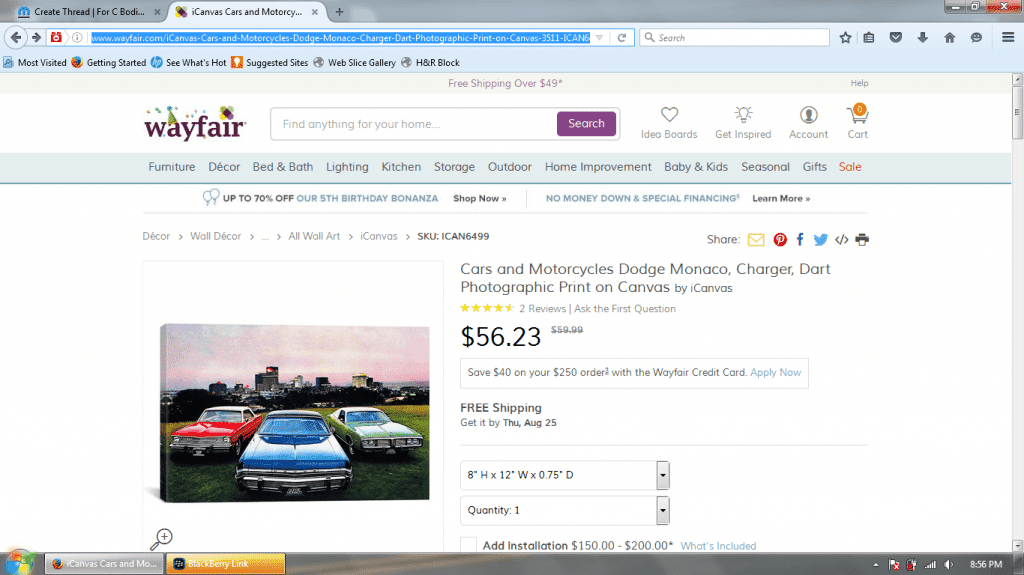Click the Idea Boards heart icon

(669, 115)
